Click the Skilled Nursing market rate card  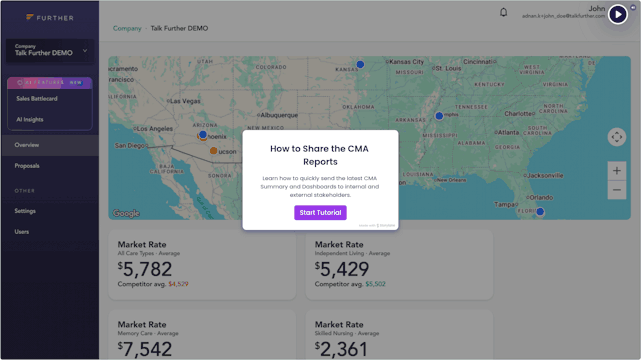pyautogui.click(x=399, y=335)
